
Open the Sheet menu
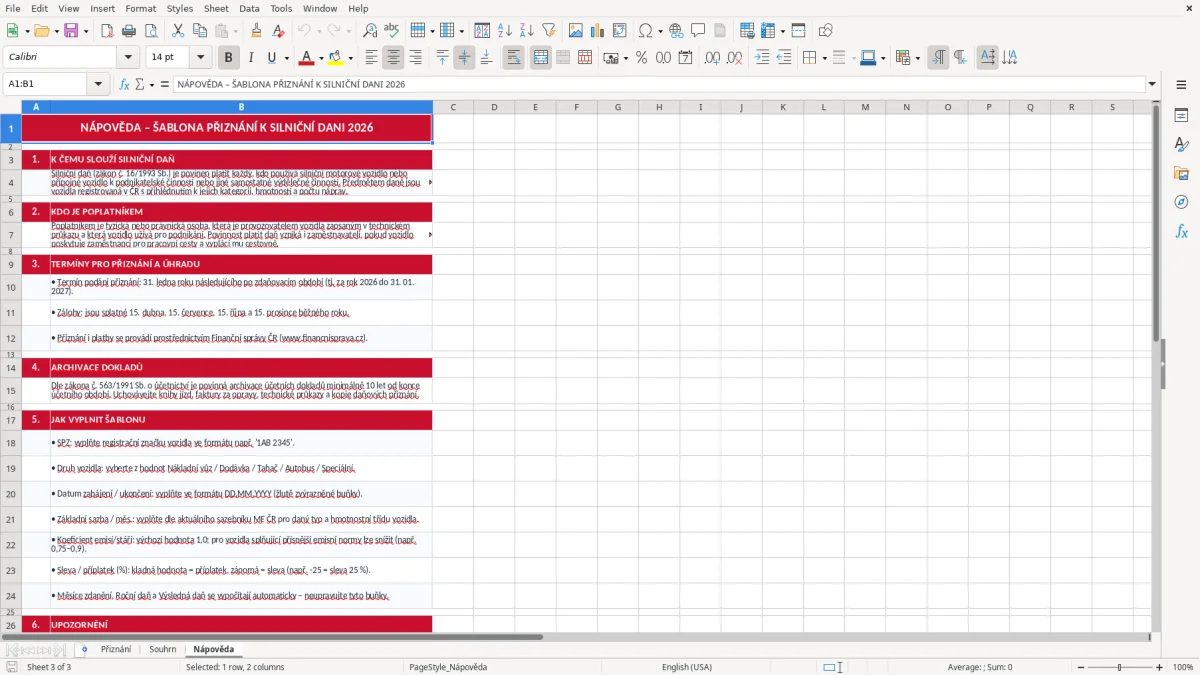point(216,8)
